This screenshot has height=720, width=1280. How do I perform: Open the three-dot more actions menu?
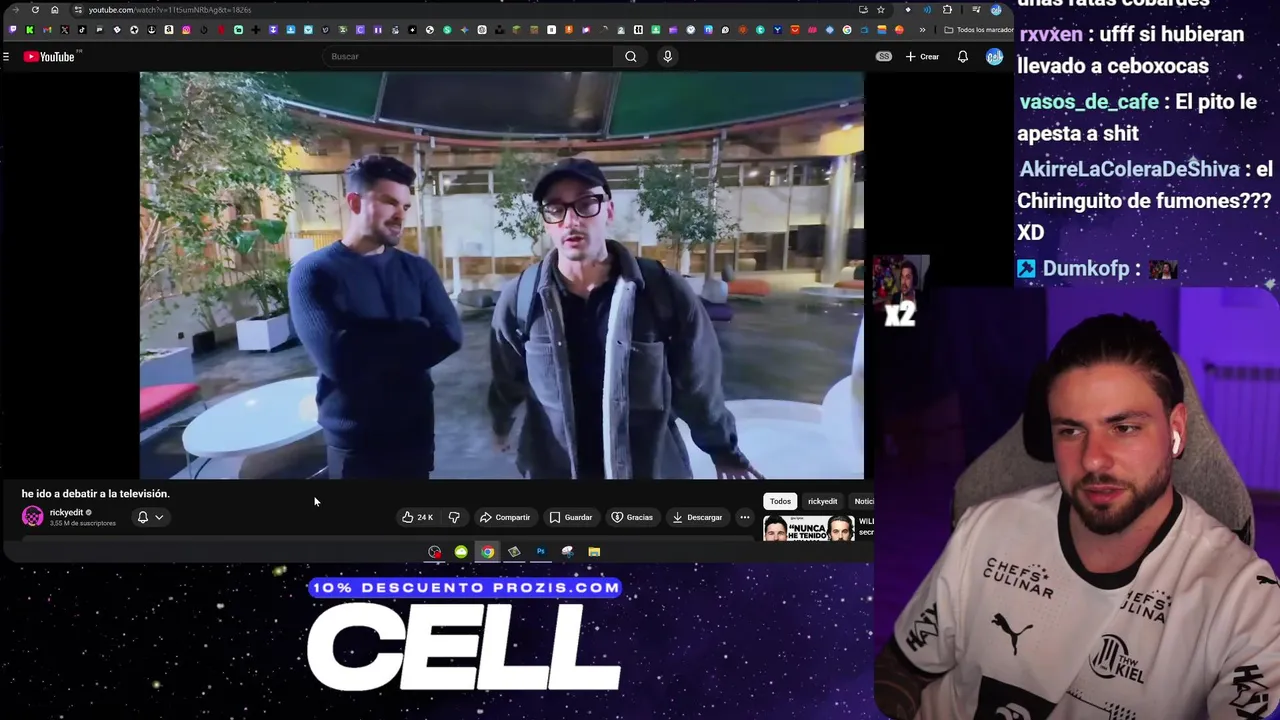pyautogui.click(x=745, y=517)
